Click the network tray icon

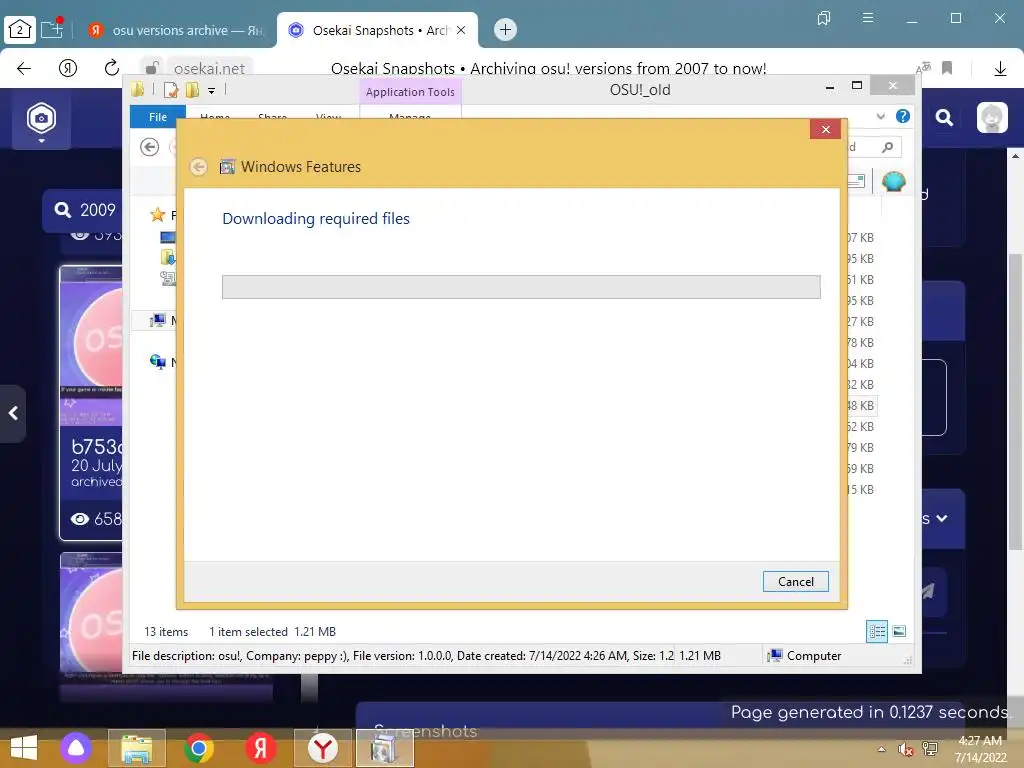pyautogui.click(x=929, y=749)
